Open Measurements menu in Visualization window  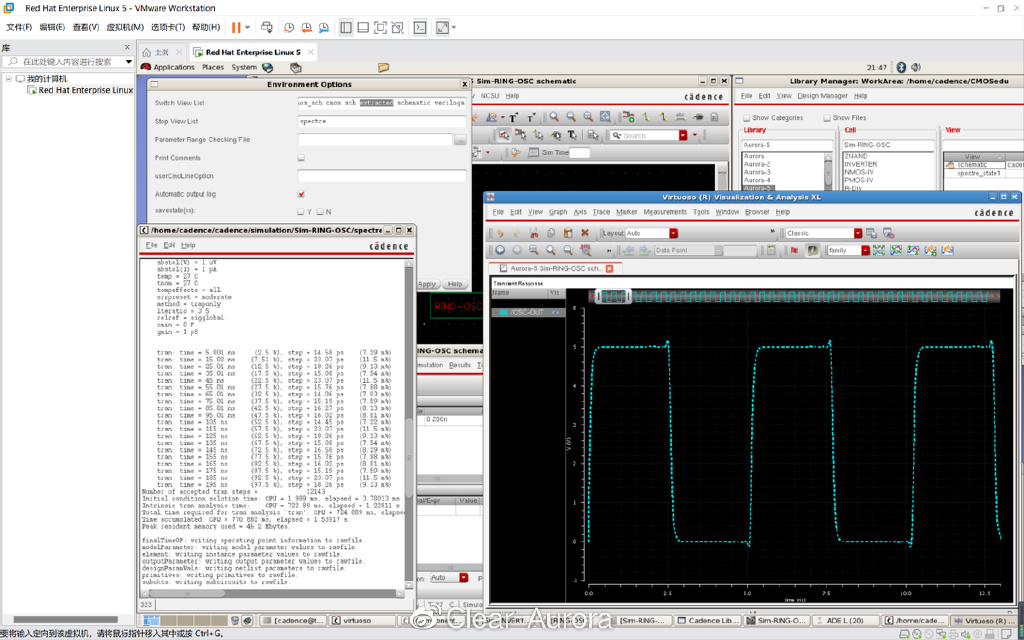coord(665,212)
